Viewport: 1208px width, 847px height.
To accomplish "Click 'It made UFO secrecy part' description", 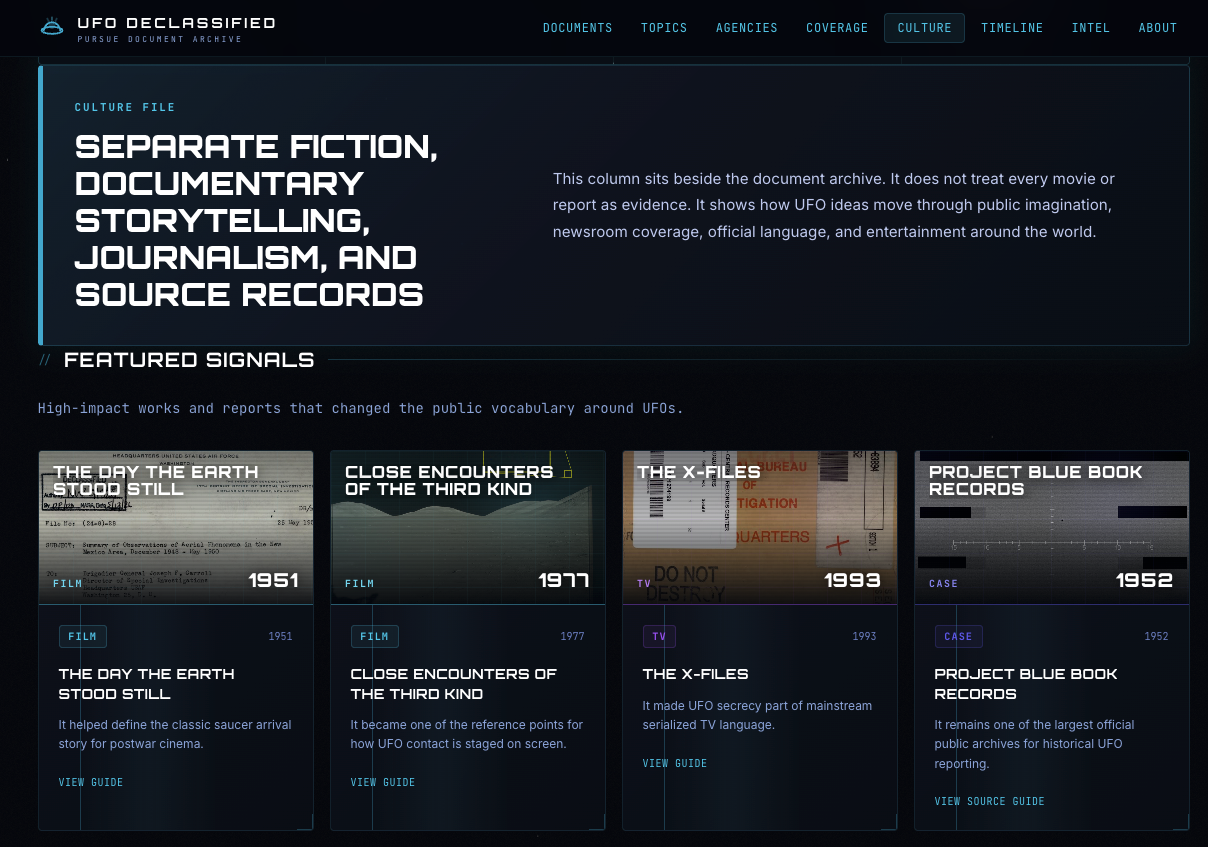I will (757, 715).
